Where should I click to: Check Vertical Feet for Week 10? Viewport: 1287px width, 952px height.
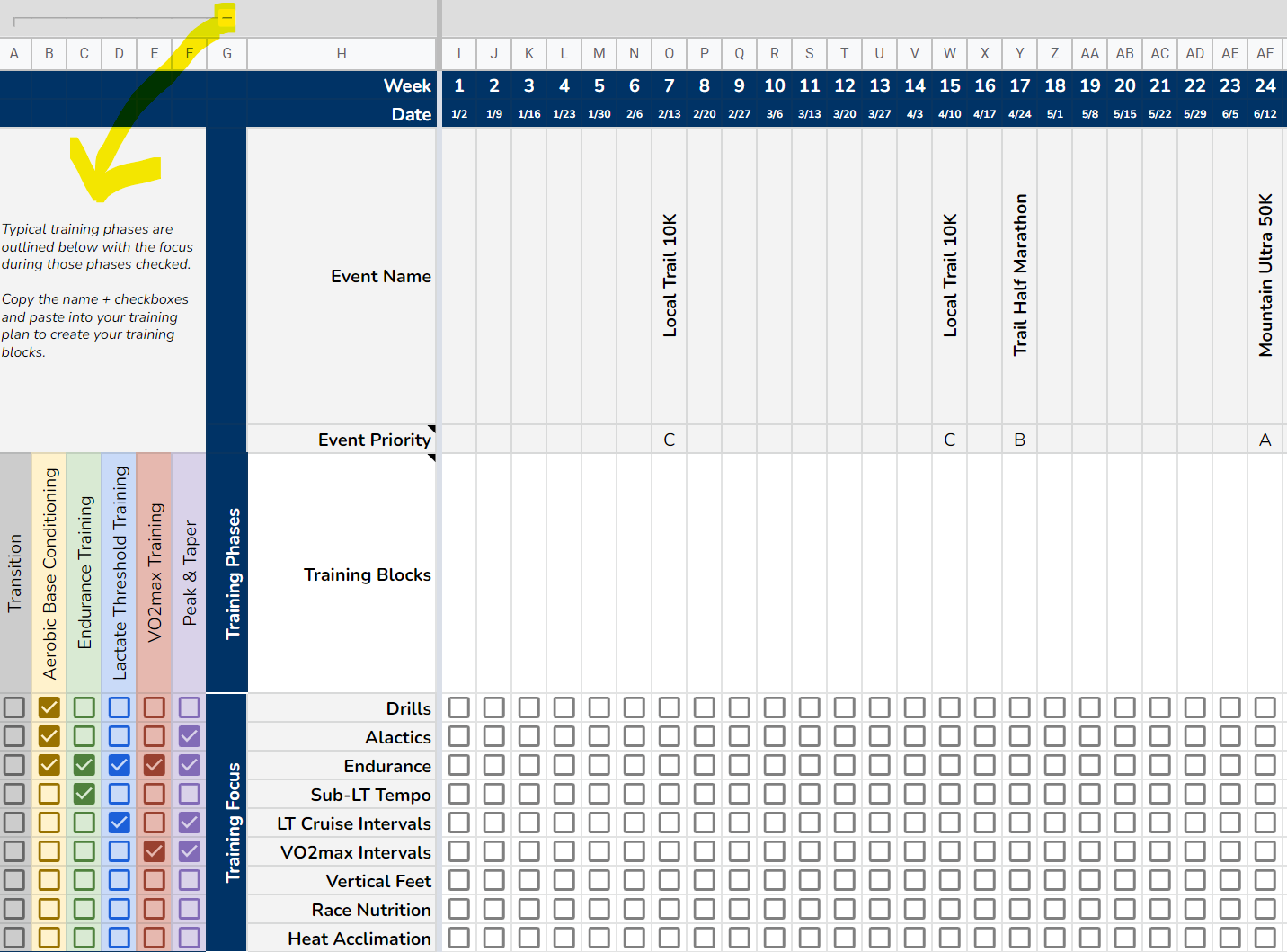(775, 880)
